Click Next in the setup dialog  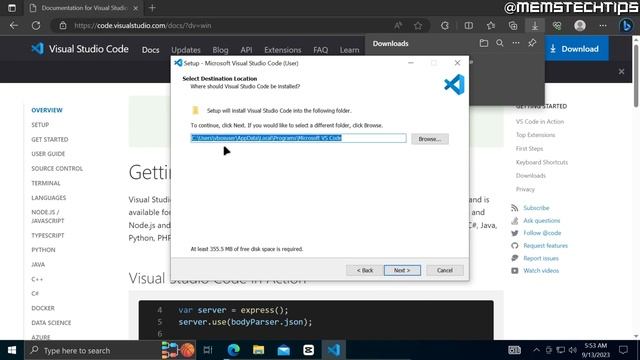coord(402,270)
